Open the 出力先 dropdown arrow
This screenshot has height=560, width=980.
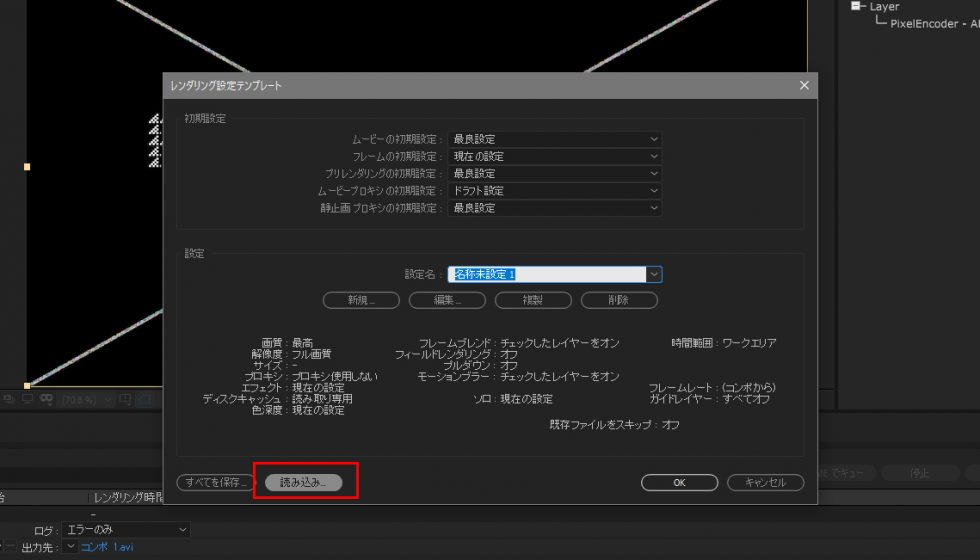(71, 547)
